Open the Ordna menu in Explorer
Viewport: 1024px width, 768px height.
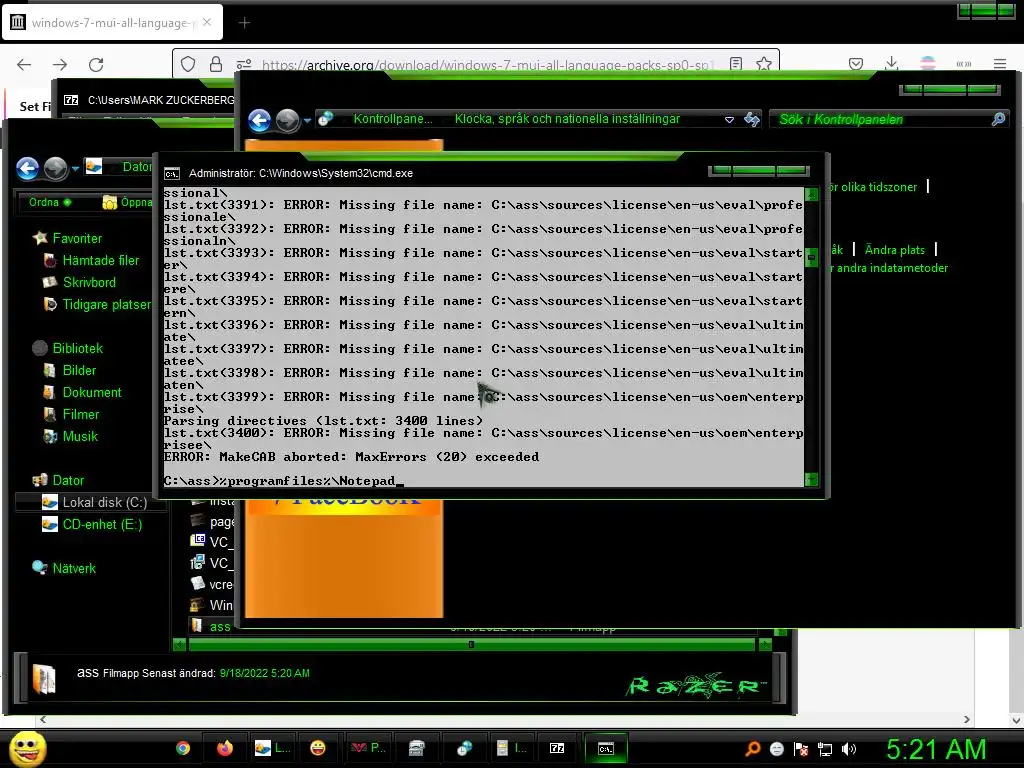click(x=48, y=202)
